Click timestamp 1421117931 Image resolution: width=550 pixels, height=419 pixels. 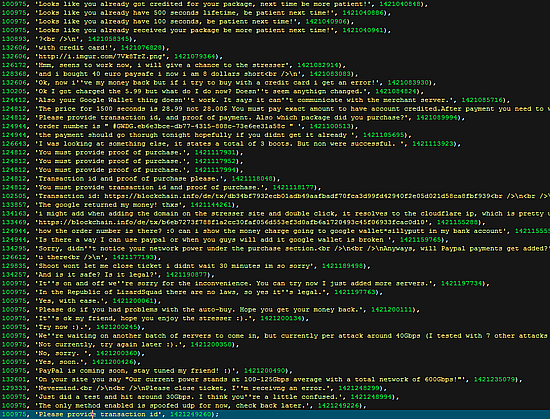[215, 153]
